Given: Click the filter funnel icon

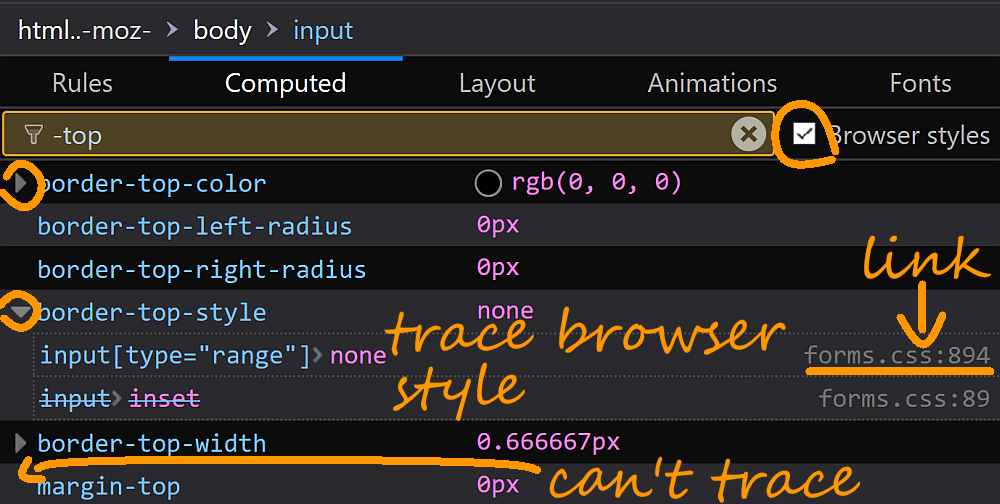Looking at the screenshot, I should 33,135.
